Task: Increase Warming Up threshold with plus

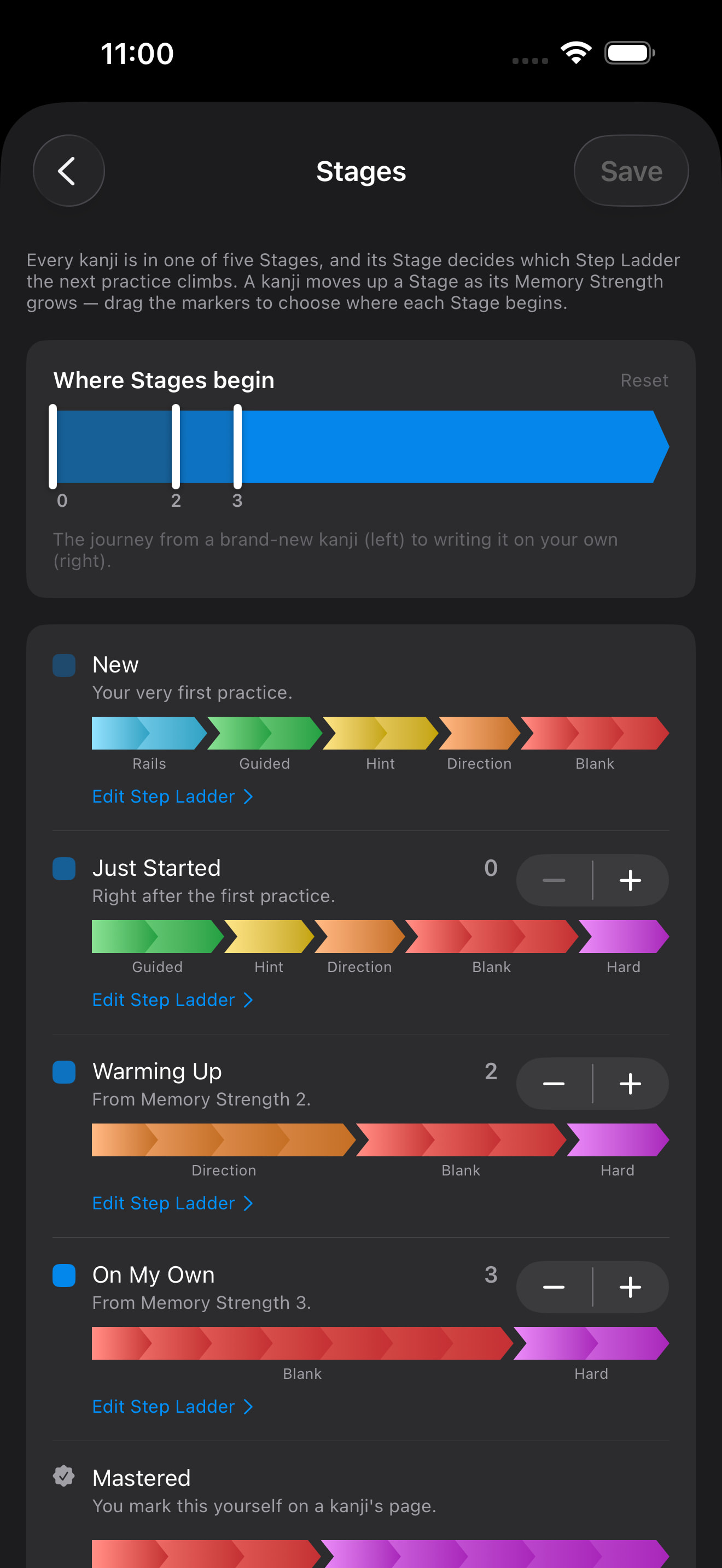Action: 631,1084
